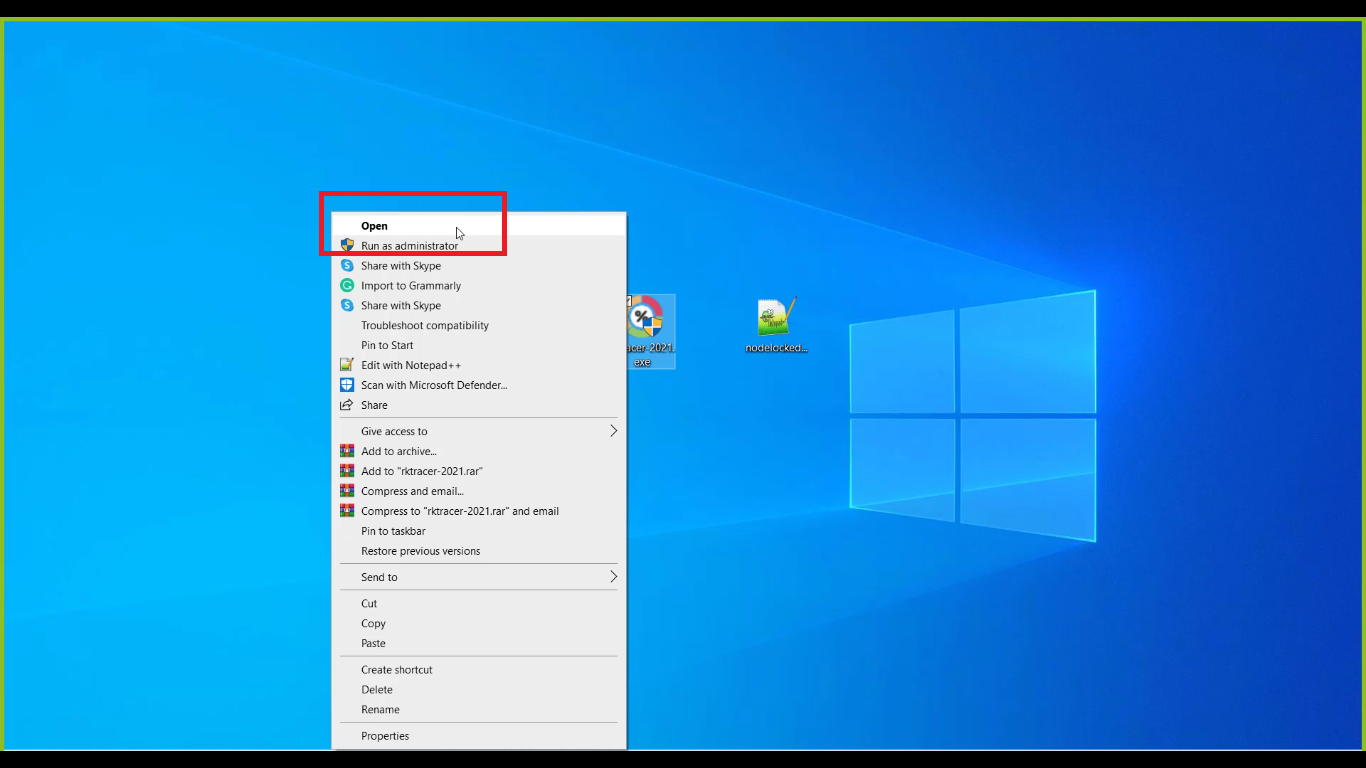Click the WinRAR icon for Add to "rktracer-2021.rar"

click(347, 471)
